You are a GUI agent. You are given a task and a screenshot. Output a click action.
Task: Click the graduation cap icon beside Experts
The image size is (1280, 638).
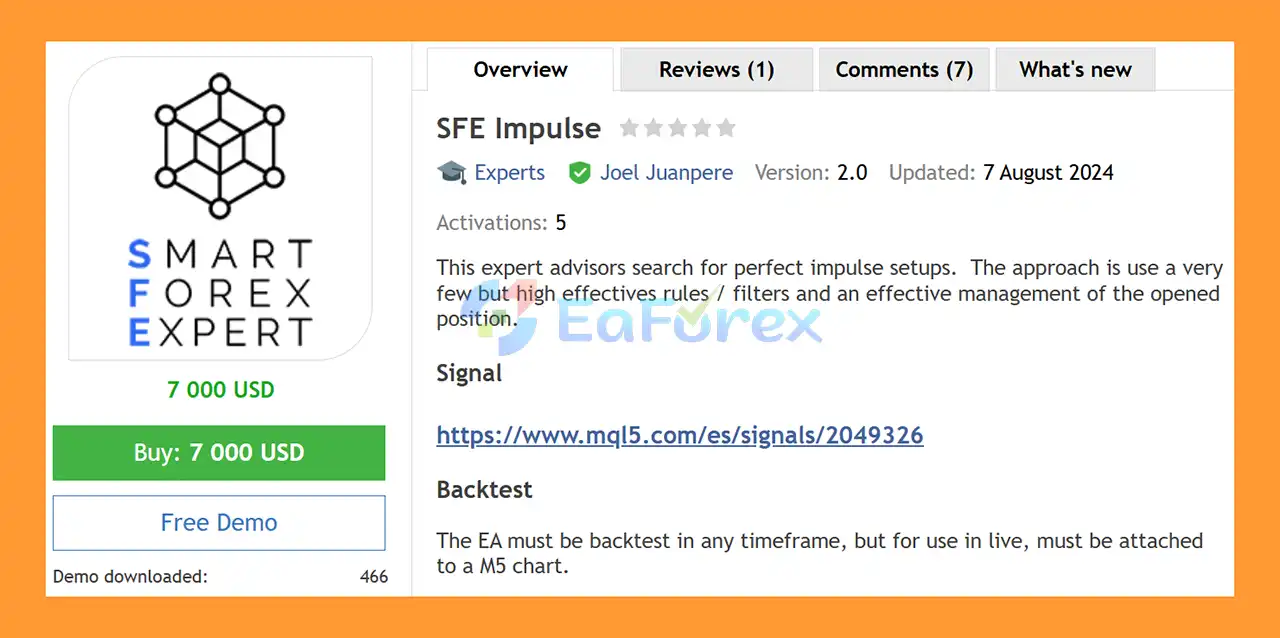(452, 172)
